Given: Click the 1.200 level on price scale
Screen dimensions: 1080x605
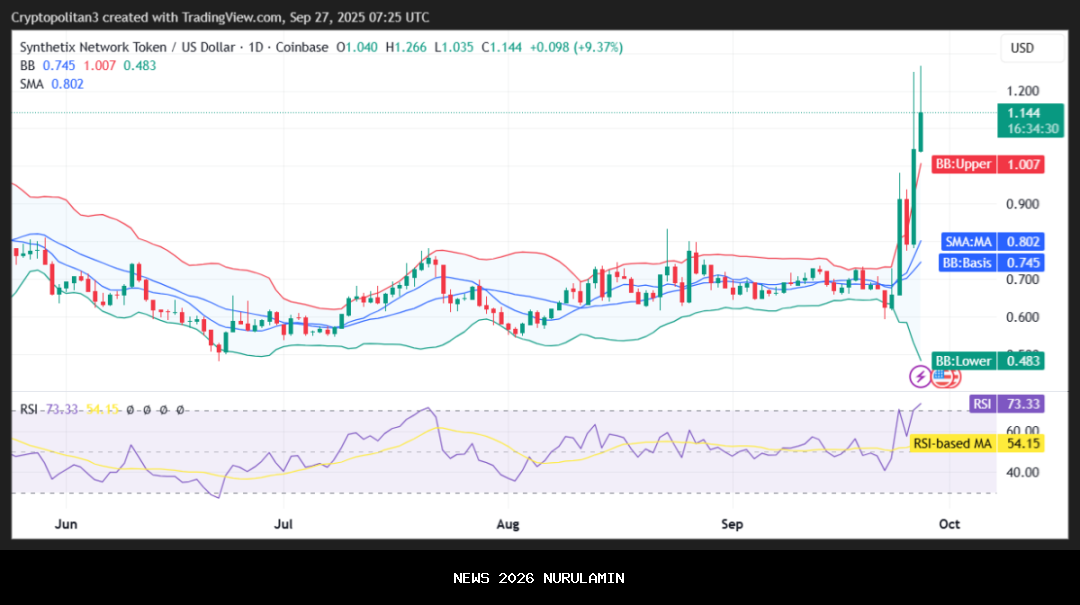Looking at the screenshot, I should [1021, 91].
